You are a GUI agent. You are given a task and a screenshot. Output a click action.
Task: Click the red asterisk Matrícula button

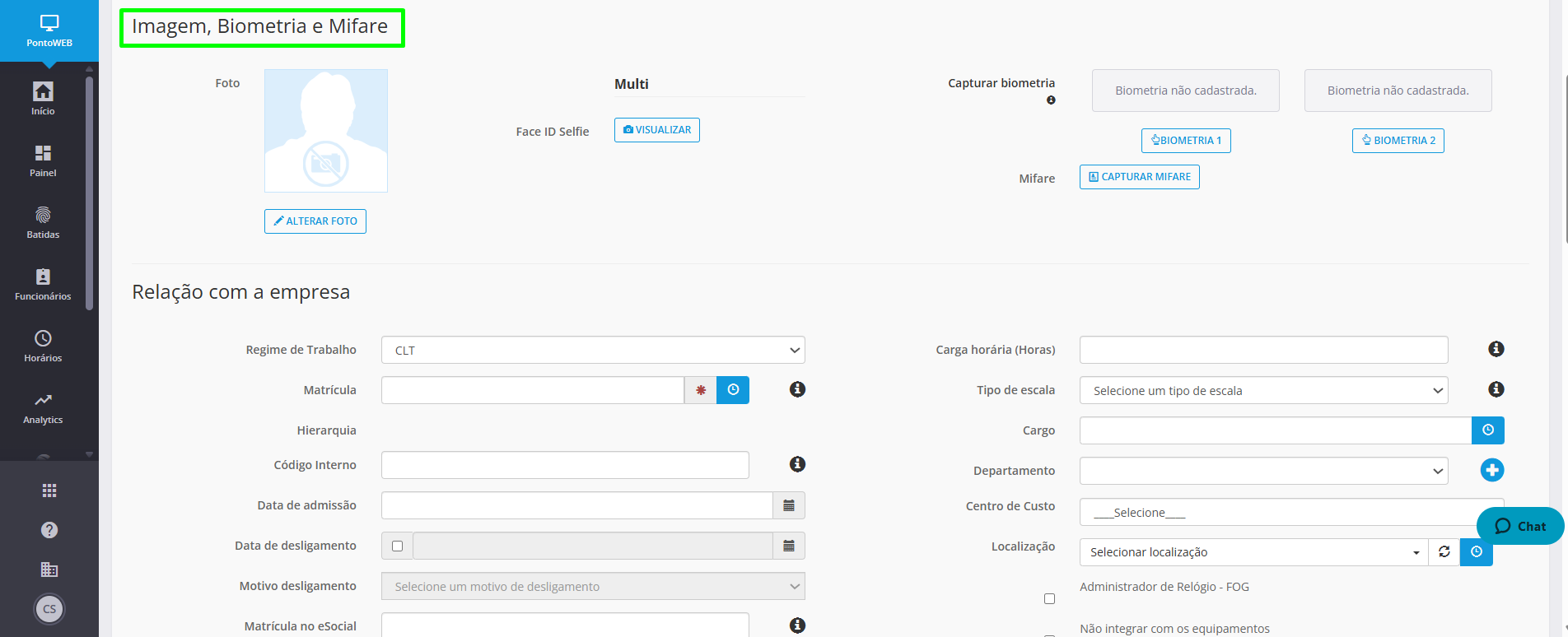pos(701,390)
